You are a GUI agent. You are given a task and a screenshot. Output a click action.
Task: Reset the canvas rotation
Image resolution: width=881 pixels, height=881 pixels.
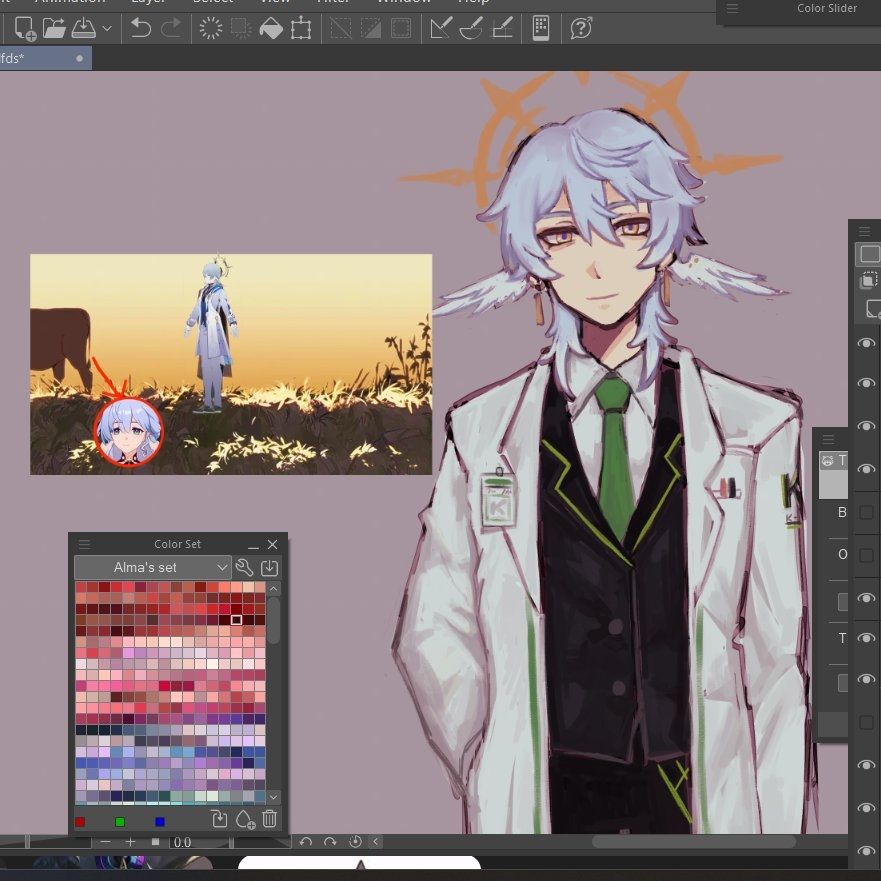coord(355,842)
